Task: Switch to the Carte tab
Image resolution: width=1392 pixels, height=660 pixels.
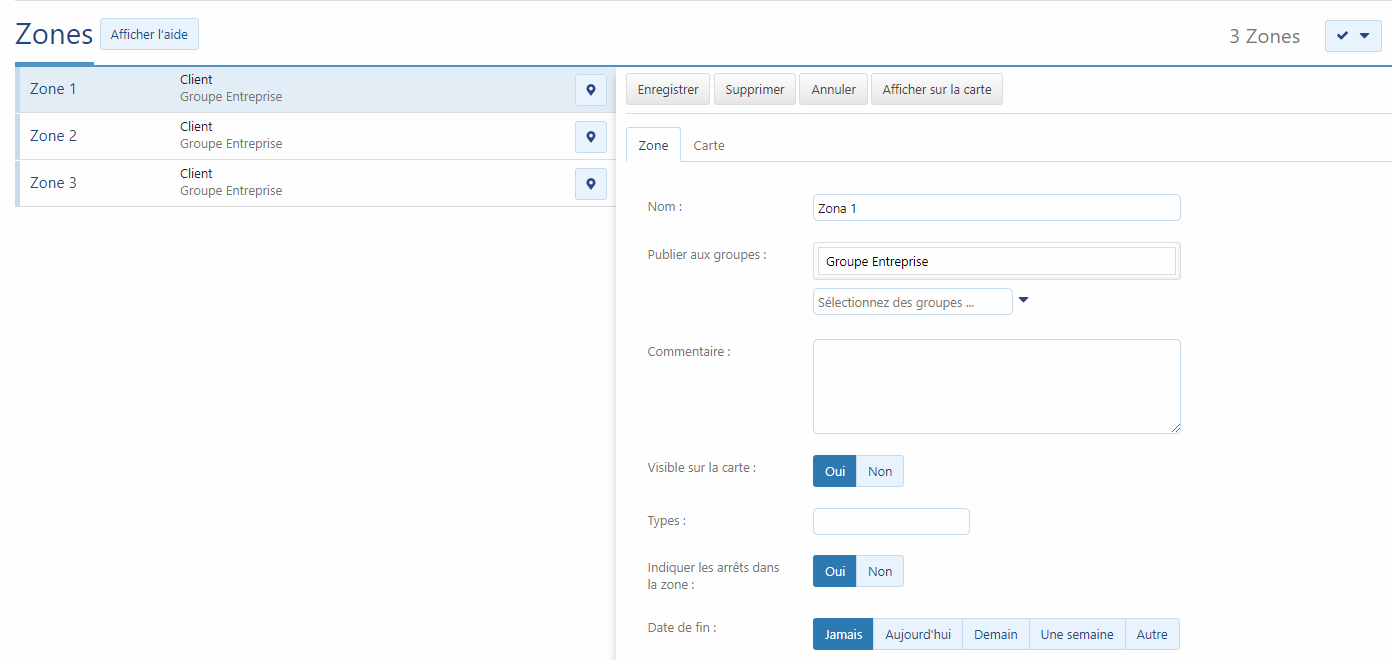Action: [x=709, y=145]
